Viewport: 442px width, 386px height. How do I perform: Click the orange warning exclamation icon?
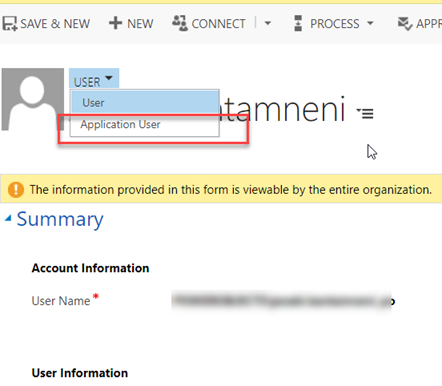pyautogui.click(x=16, y=190)
